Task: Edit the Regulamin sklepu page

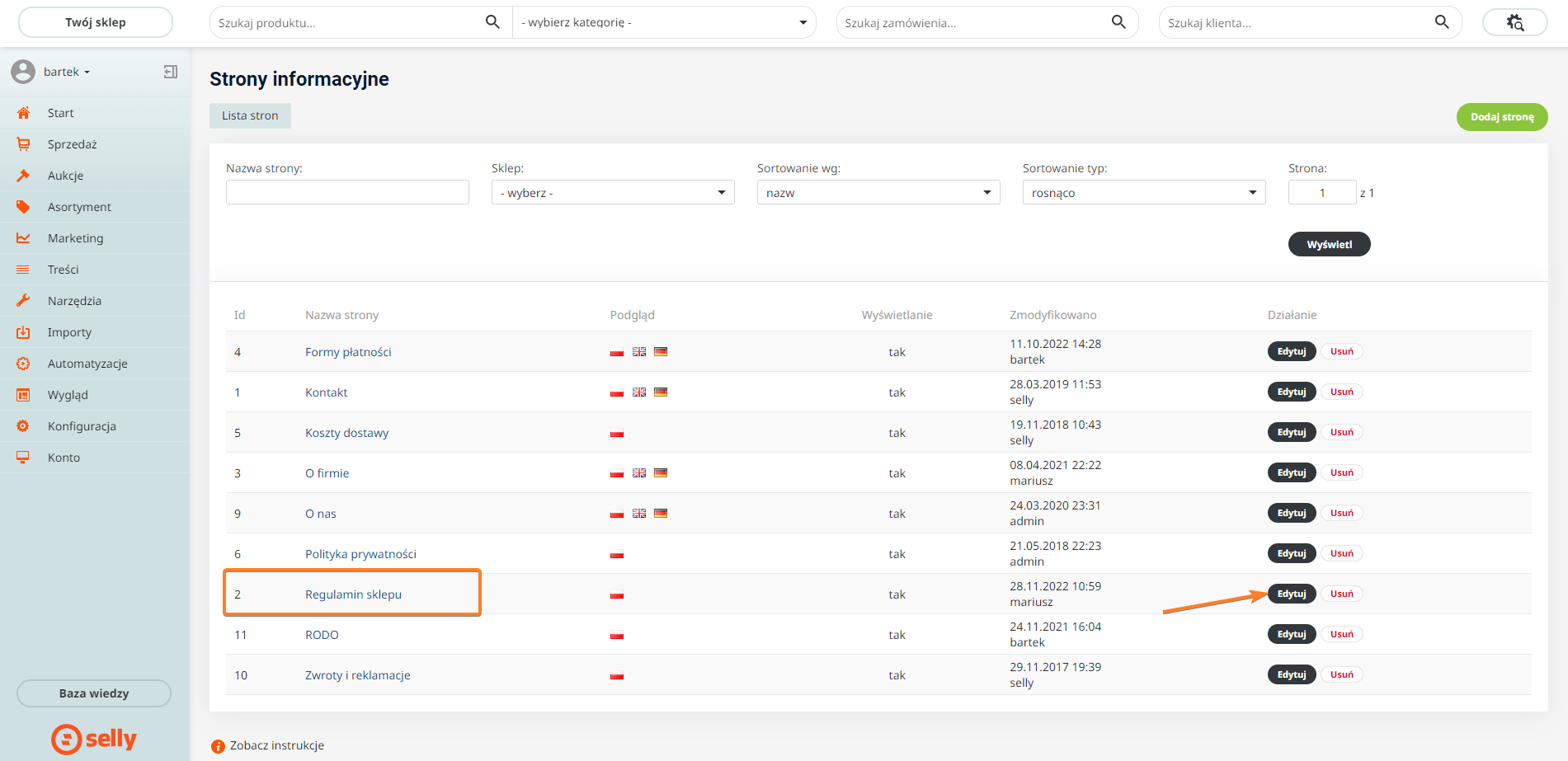Action: 1291,594
